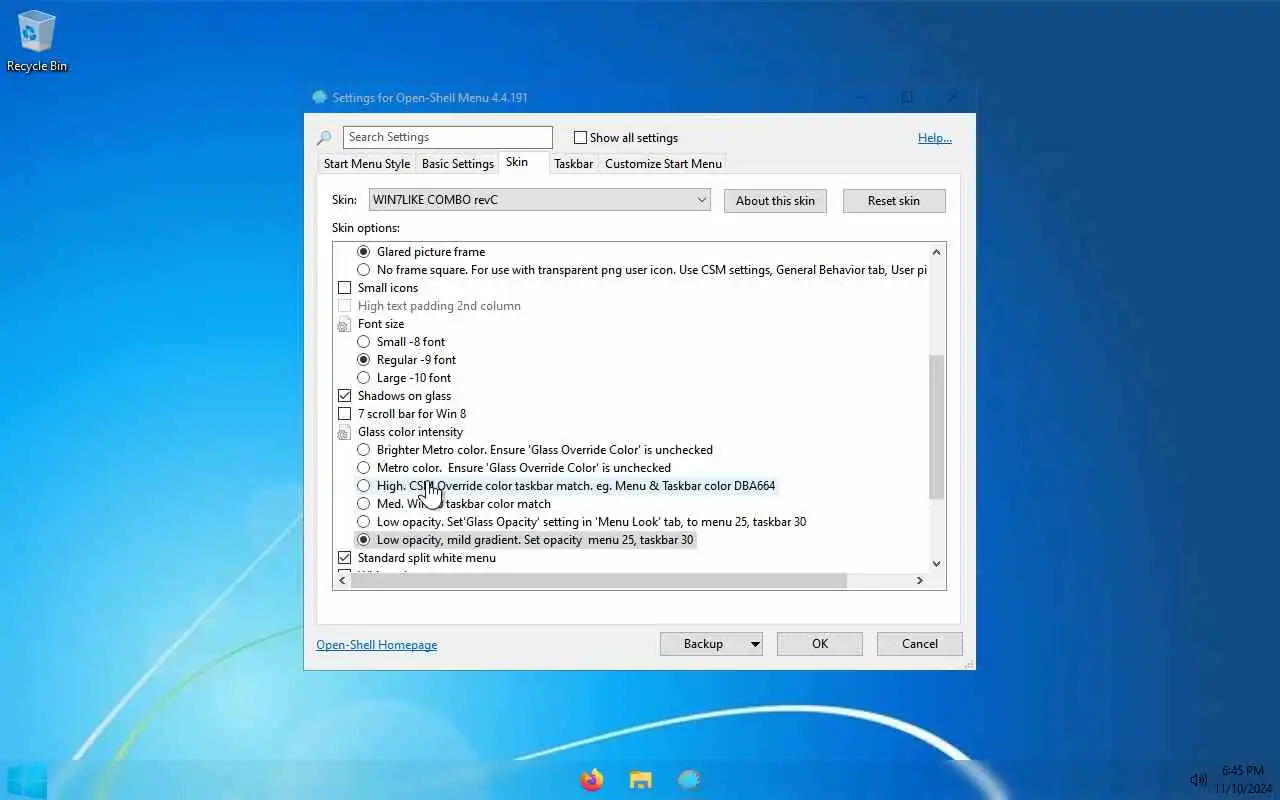Select Metro color radio option
Viewport: 1280px width, 800px height.
pyautogui.click(x=364, y=468)
